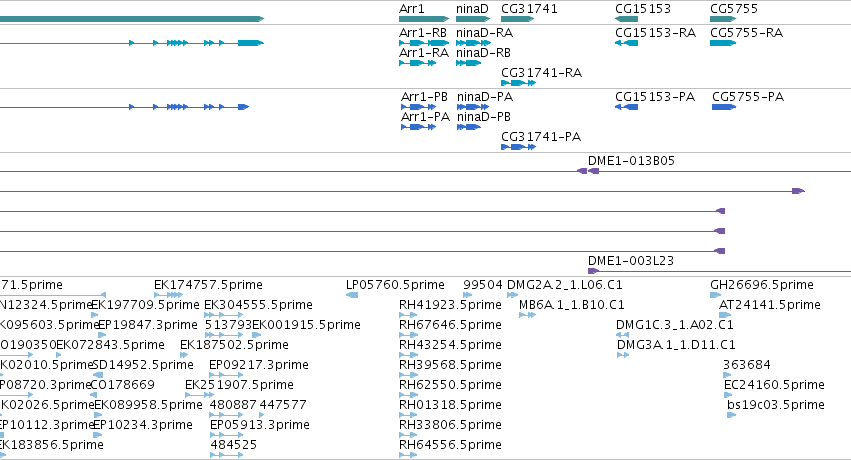
Task: Select the EP05913.3prime EST label
Action: tap(260, 425)
